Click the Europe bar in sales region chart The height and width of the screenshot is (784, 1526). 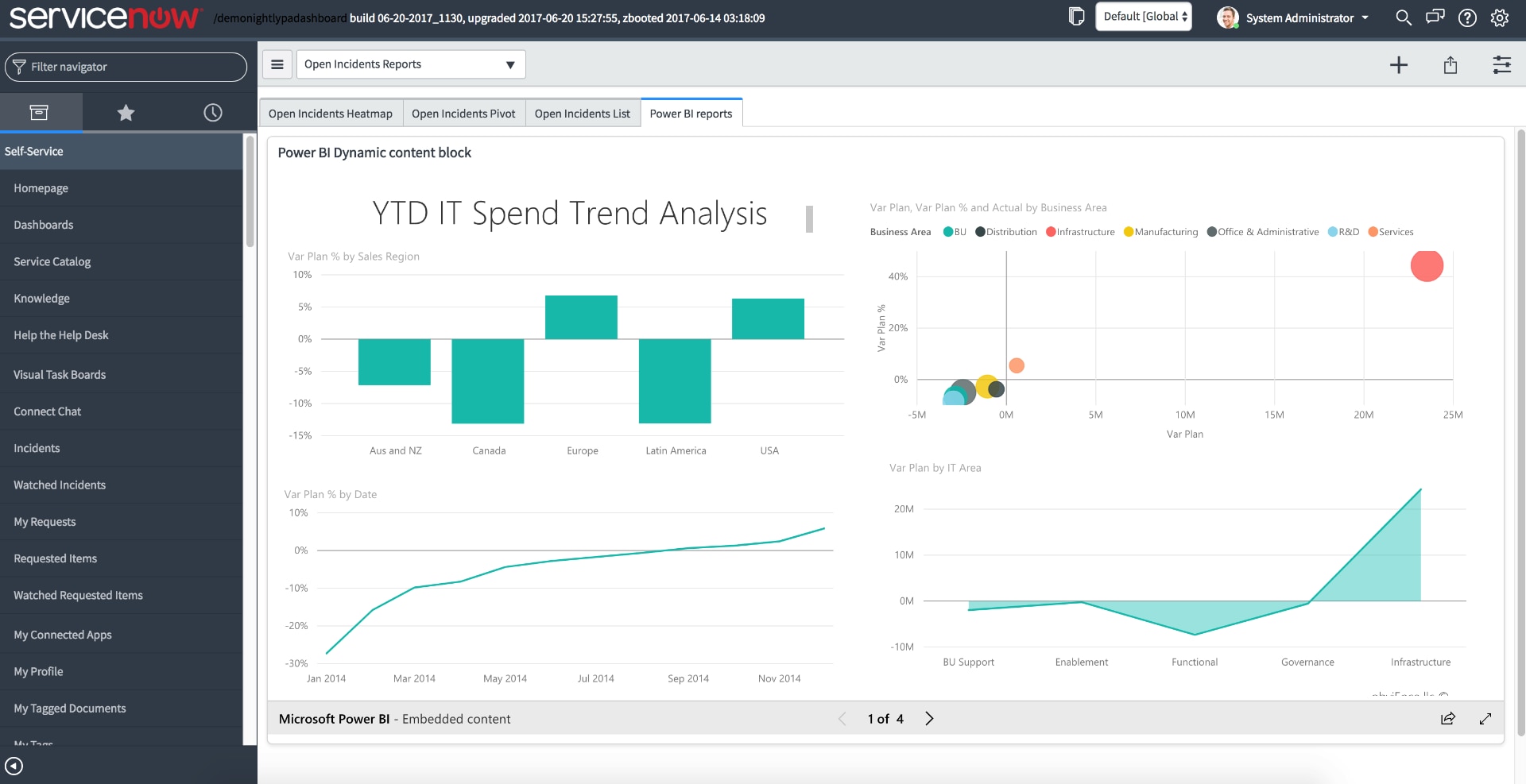[581, 317]
